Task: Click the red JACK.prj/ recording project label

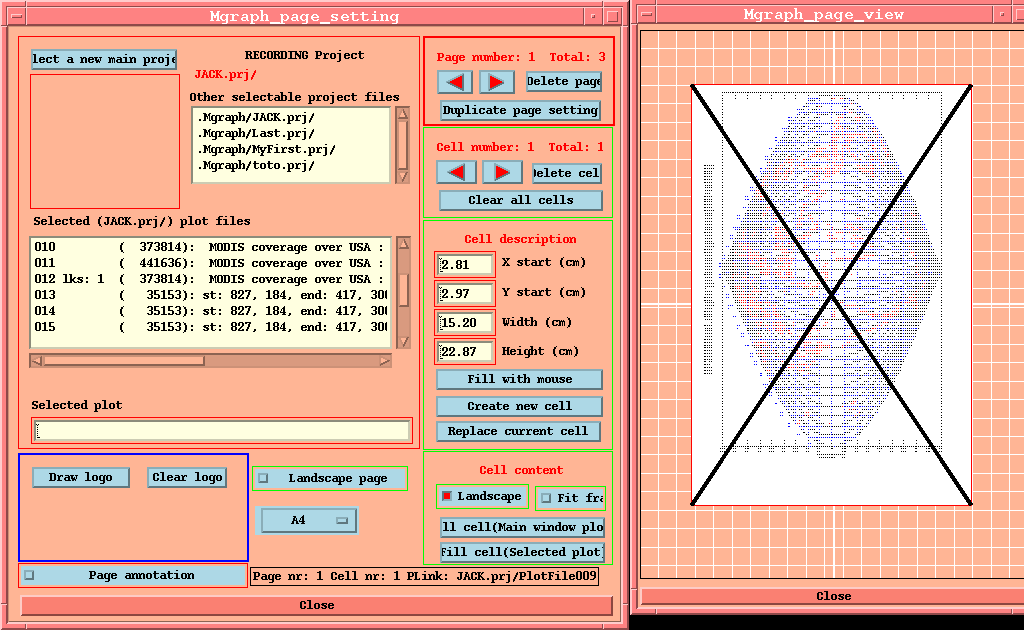Action: point(225,74)
